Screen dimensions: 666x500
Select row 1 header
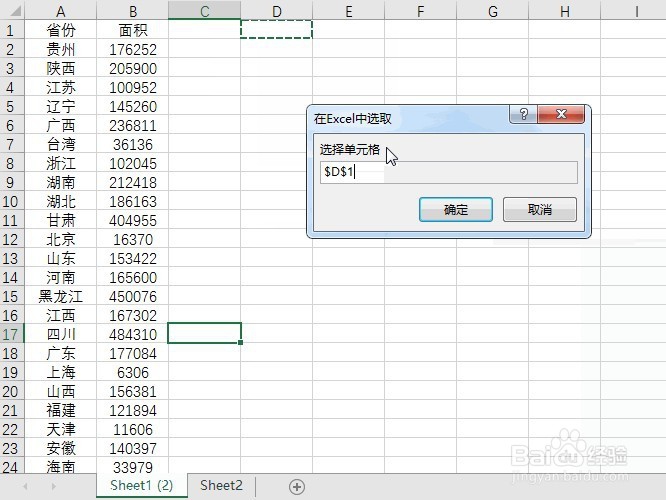[x=12, y=30]
